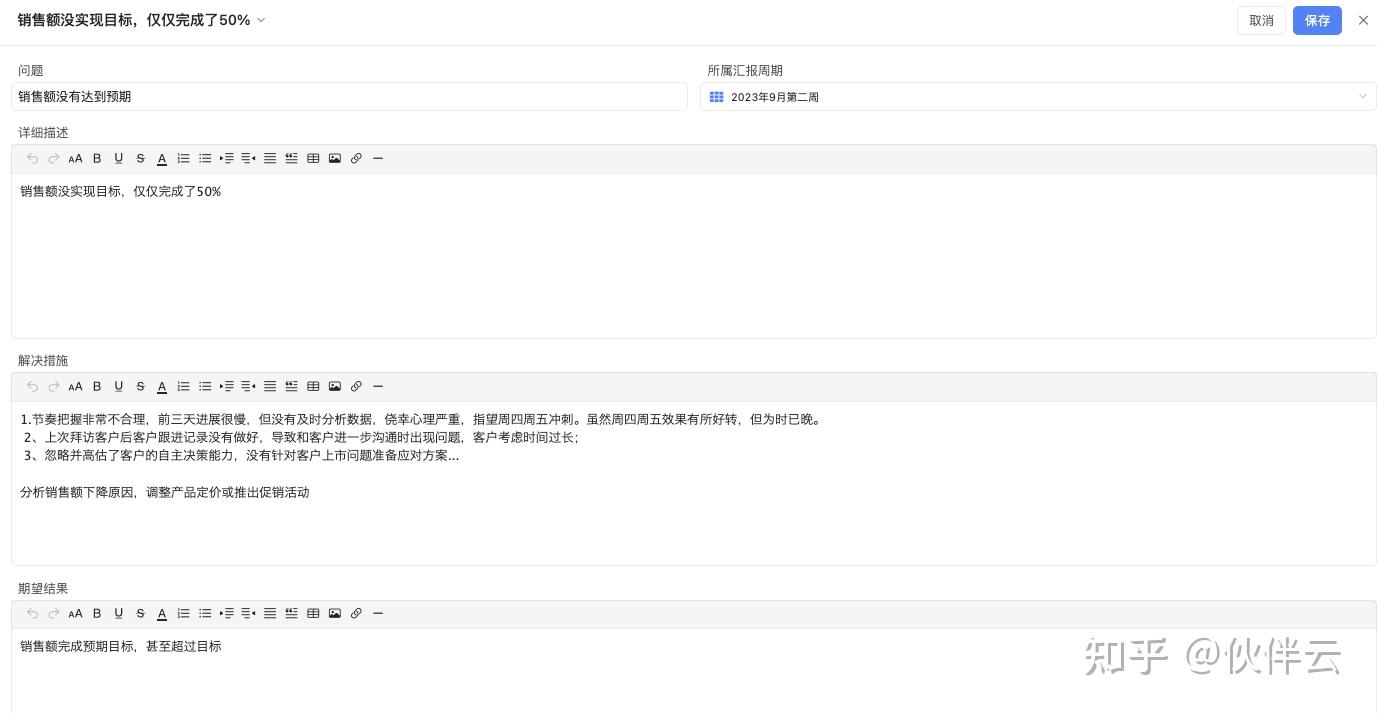Toggle bold in the 解决措施 toolbar
Viewport: 1377px width, 713px height.
(97, 386)
